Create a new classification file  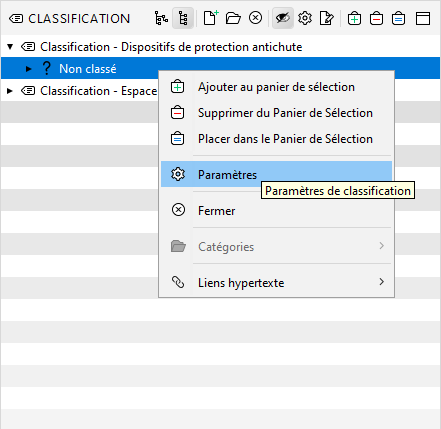coord(211,18)
